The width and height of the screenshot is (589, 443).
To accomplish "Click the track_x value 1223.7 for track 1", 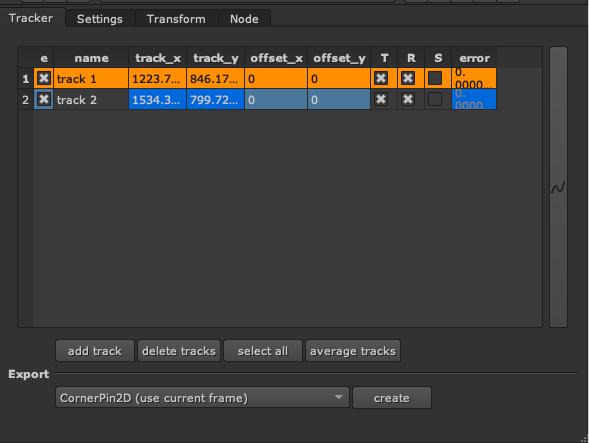I will pos(157,79).
